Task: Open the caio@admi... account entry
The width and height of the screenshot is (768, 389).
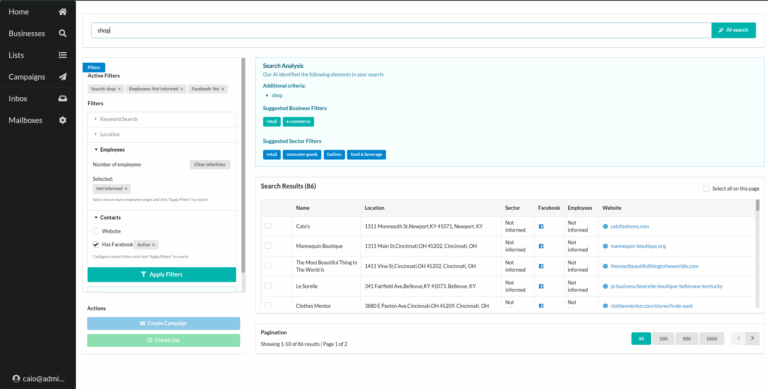Action: pos(38,379)
